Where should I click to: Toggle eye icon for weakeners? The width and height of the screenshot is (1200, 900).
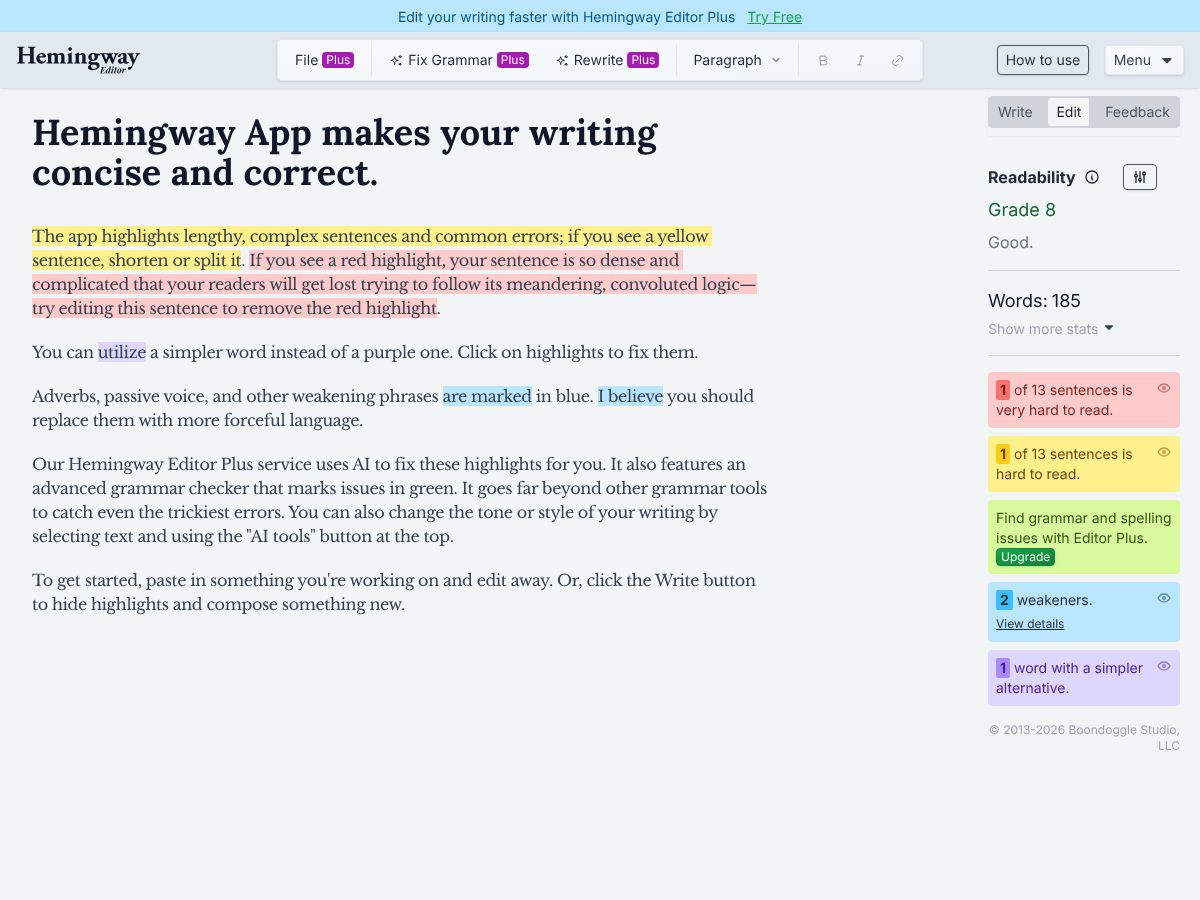1164,598
